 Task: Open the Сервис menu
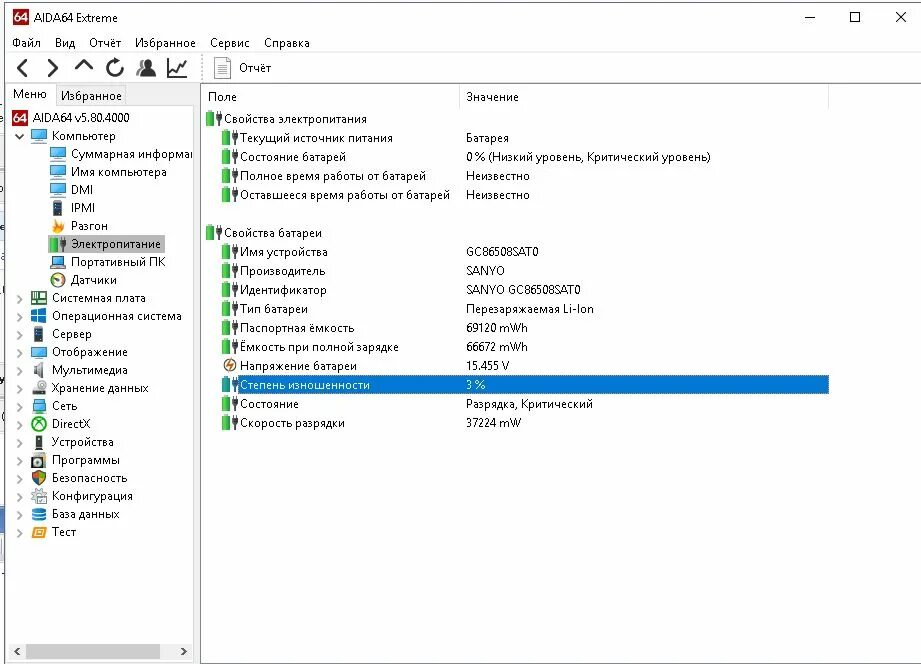pyautogui.click(x=229, y=42)
